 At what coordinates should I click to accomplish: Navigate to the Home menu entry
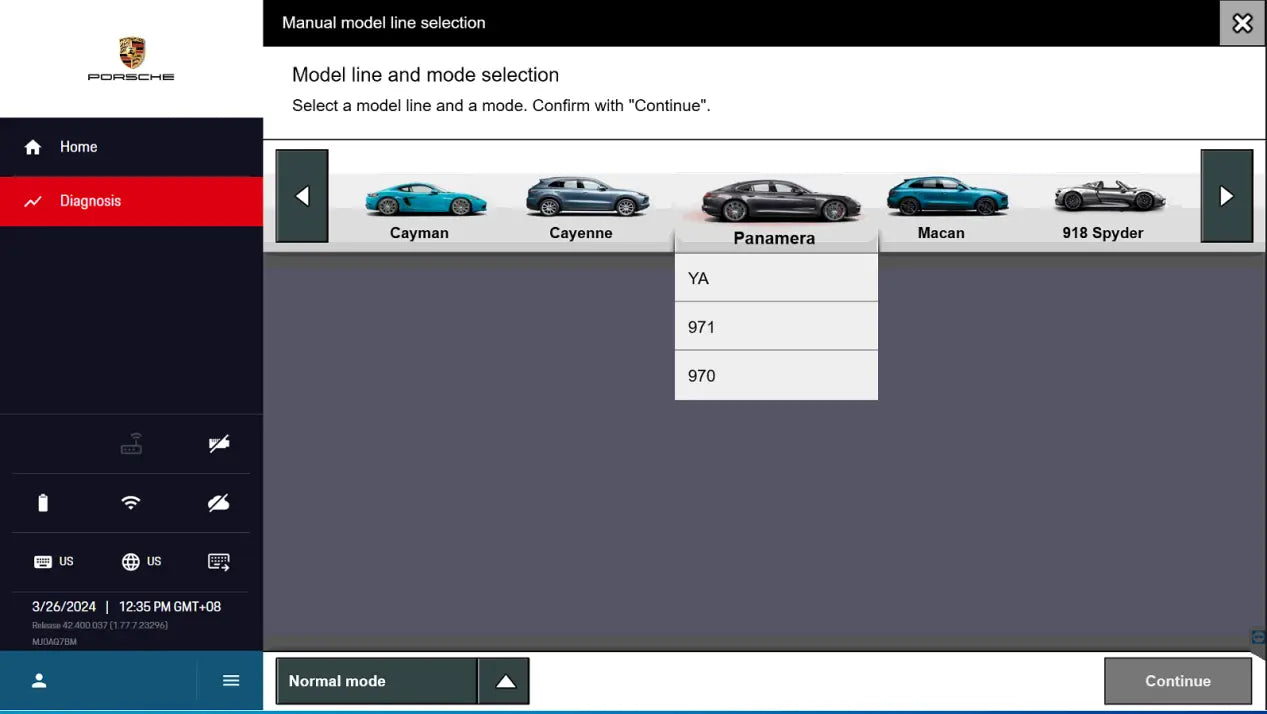click(78, 146)
